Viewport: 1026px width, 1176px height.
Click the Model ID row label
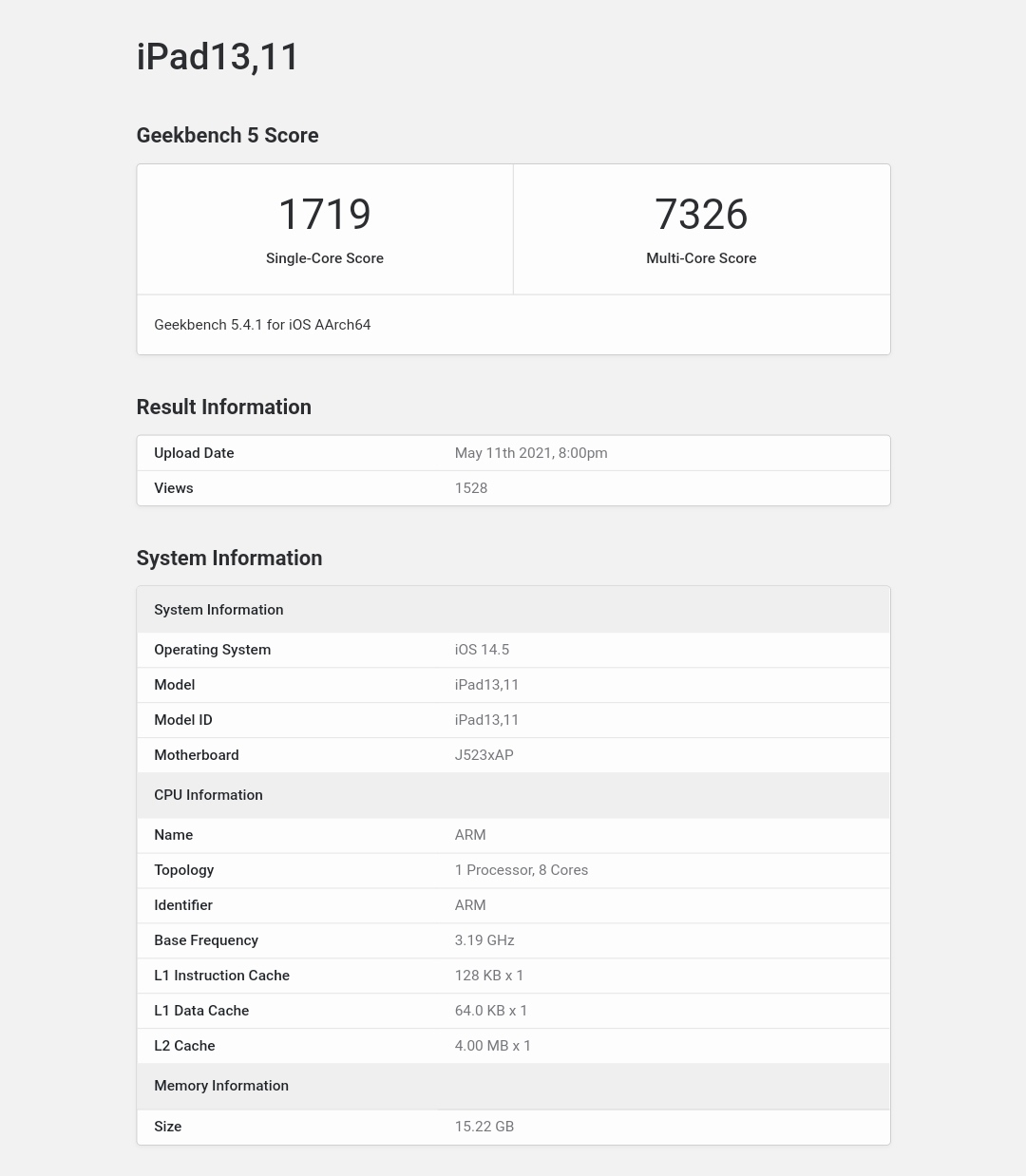click(x=183, y=720)
